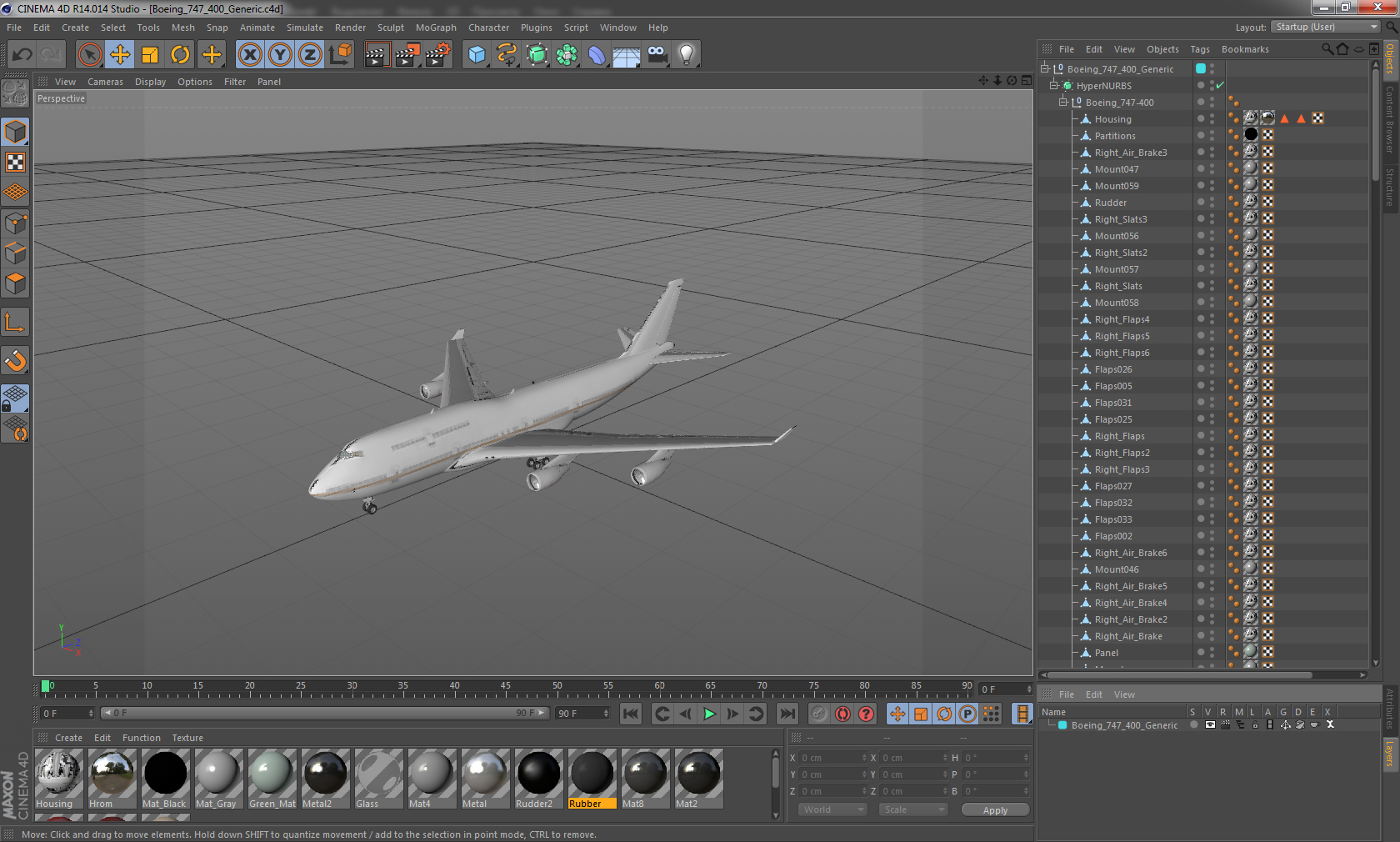This screenshot has height=842, width=1400.
Task: Select the Mat_Black material swatch
Action: click(165, 779)
